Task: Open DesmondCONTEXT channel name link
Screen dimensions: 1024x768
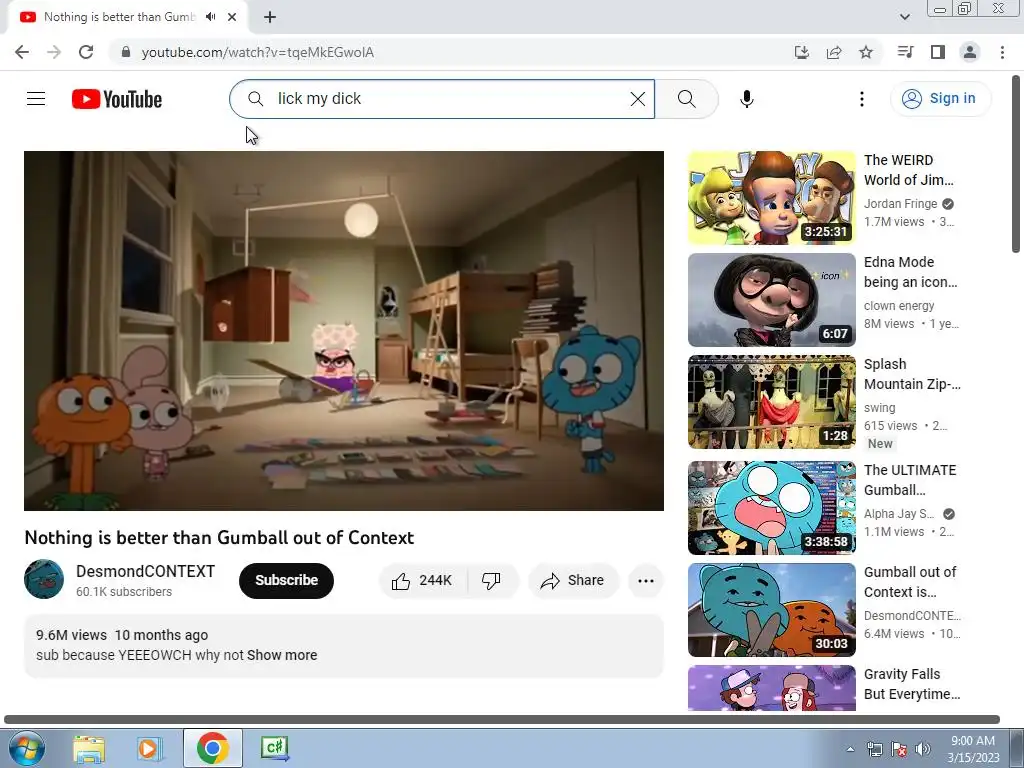Action: (x=145, y=571)
